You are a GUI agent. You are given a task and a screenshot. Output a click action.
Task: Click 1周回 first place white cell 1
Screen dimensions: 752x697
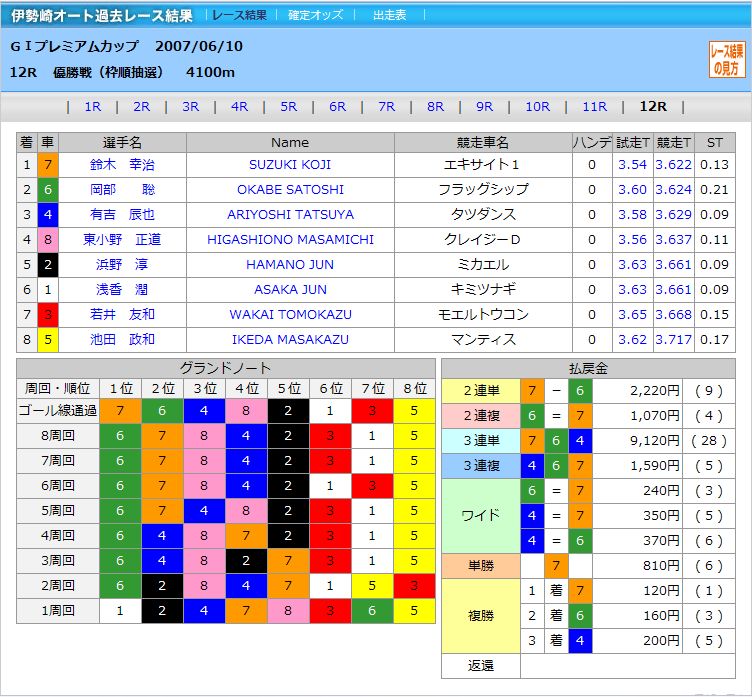(x=120, y=611)
